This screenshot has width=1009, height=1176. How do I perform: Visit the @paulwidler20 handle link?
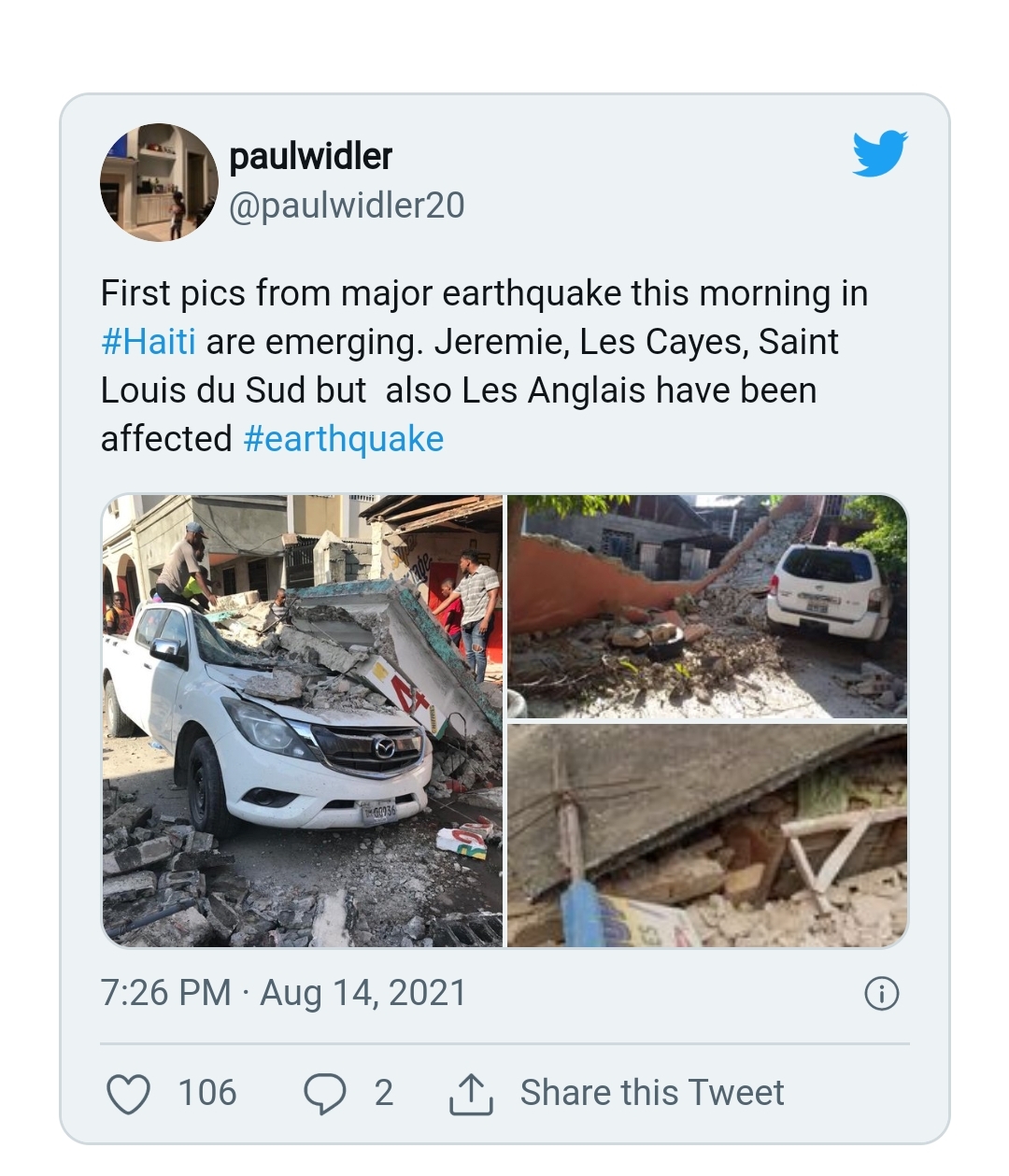347,205
